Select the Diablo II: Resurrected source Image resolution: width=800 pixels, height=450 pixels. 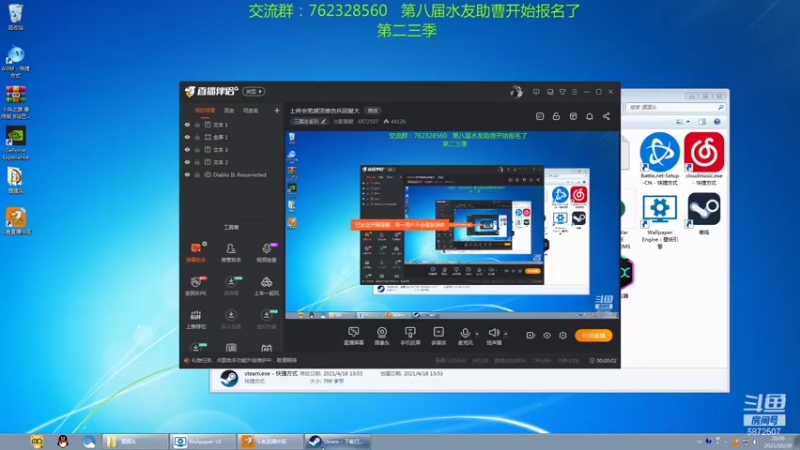(232, 174)
